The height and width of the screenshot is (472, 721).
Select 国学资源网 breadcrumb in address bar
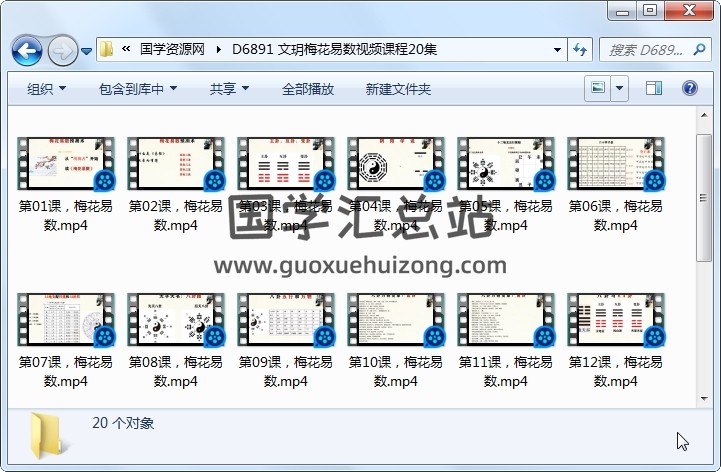click(x=172, y=49)
